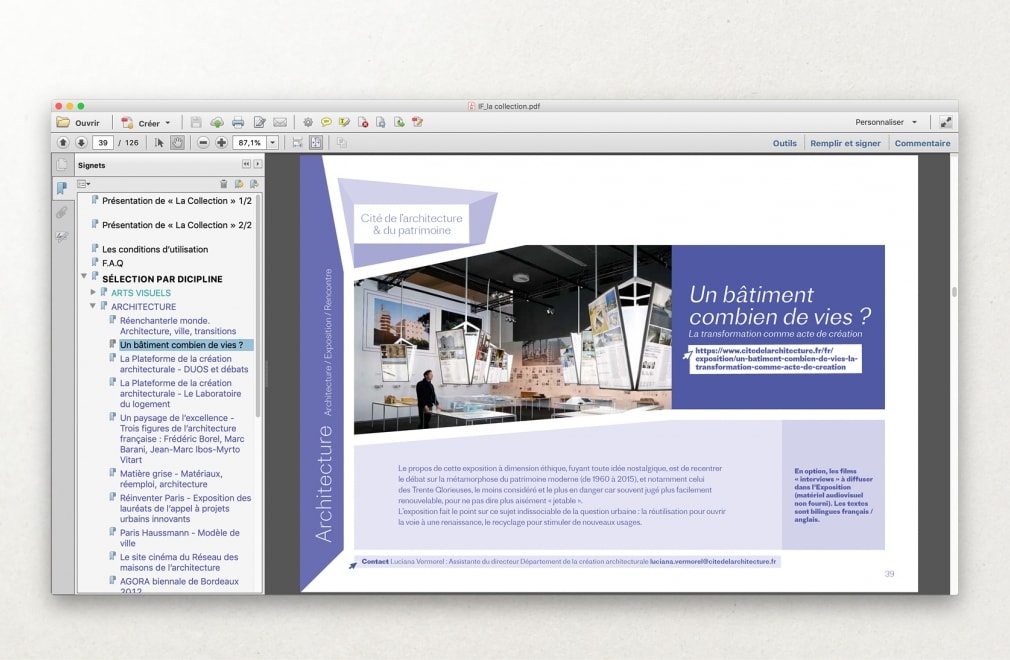The width and height of the screenshot is (1010, 660).
Task: Click the sticky note comment icon
Action: (x=327, y=122)
